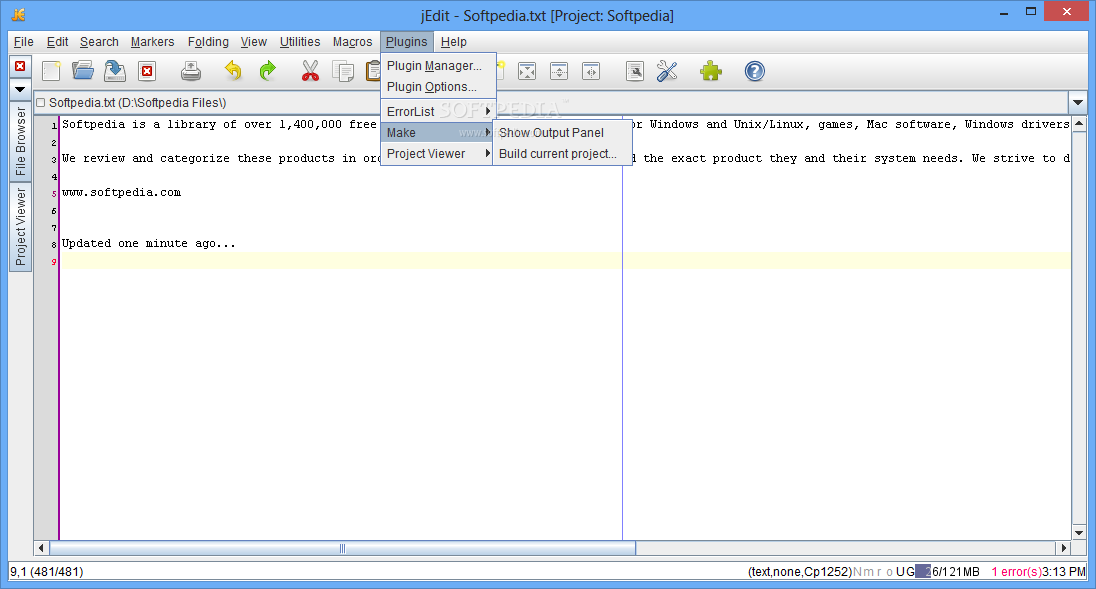Open the Help menu
The image size is (1096, 589).
pyautogui.click(x=454, y=42)
